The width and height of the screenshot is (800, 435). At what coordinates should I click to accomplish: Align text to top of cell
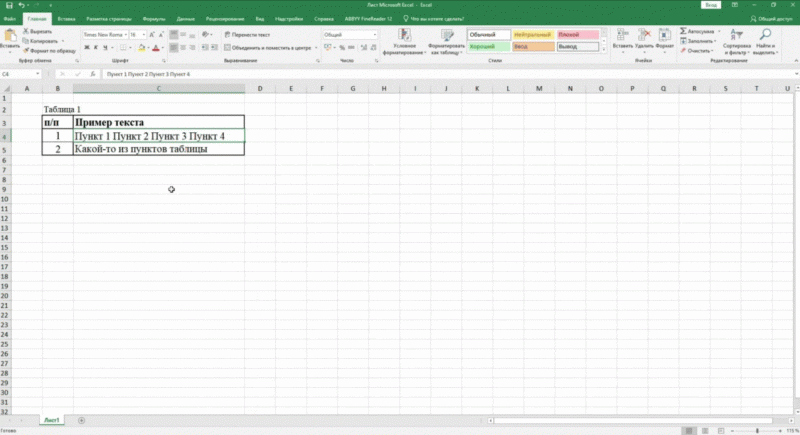(173, 35)
